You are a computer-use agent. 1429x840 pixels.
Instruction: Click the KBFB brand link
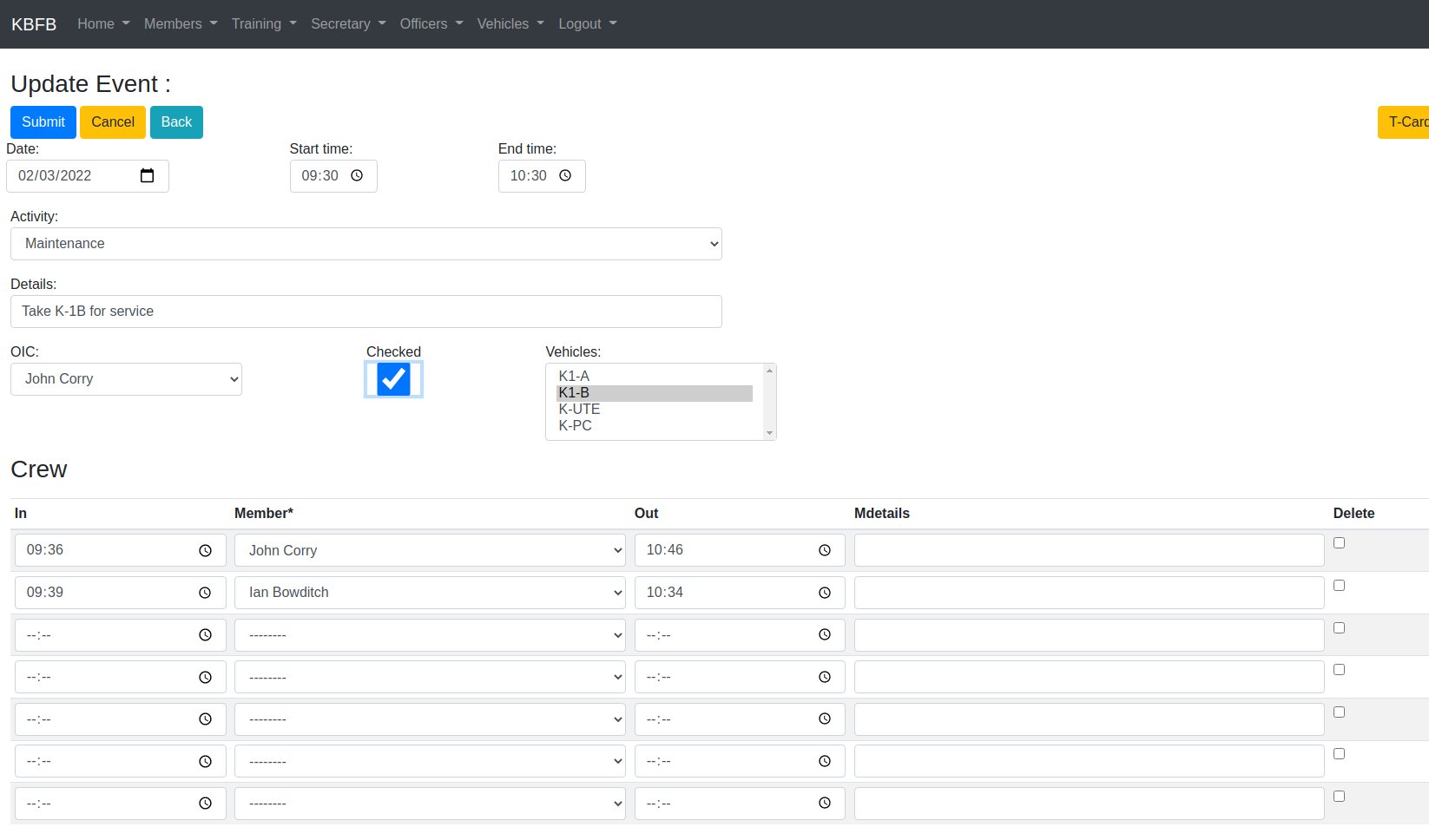pyautogui.click(x=34, y=24)
